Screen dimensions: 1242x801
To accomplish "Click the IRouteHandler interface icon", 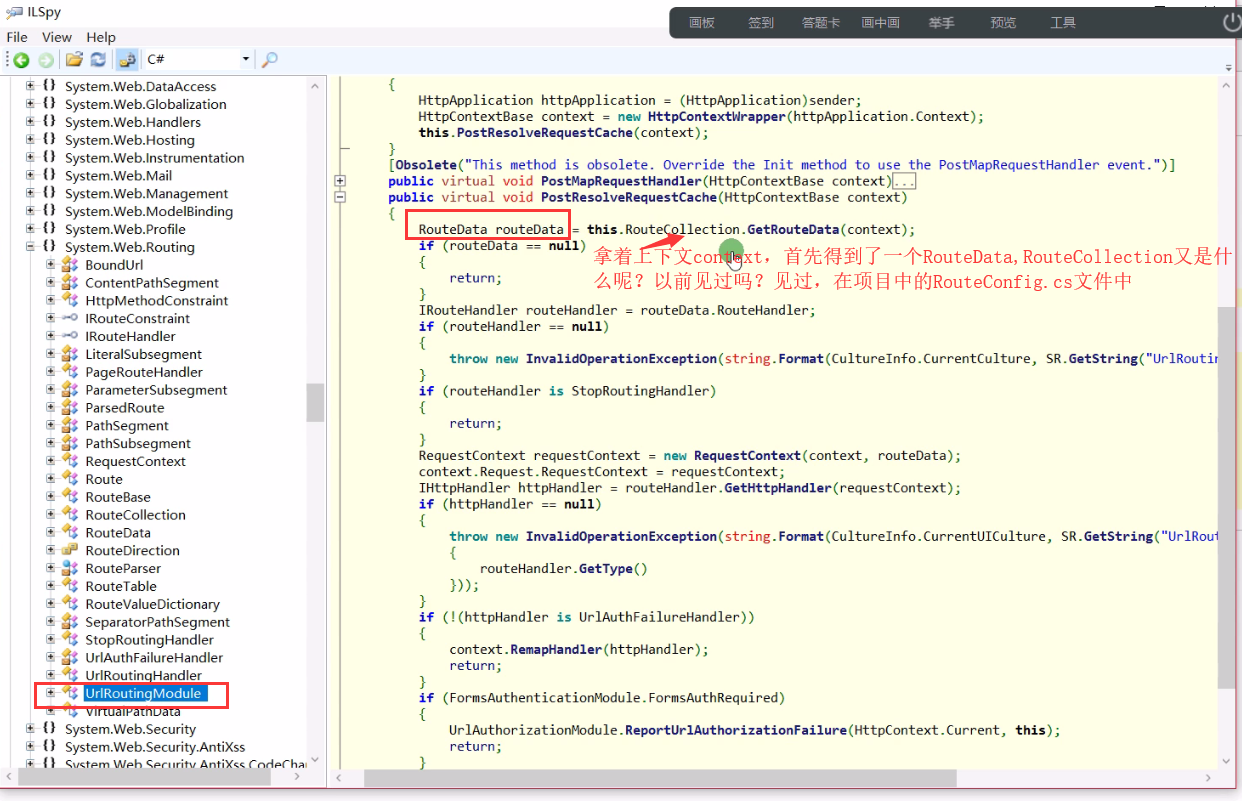I will tap(70, 336).
